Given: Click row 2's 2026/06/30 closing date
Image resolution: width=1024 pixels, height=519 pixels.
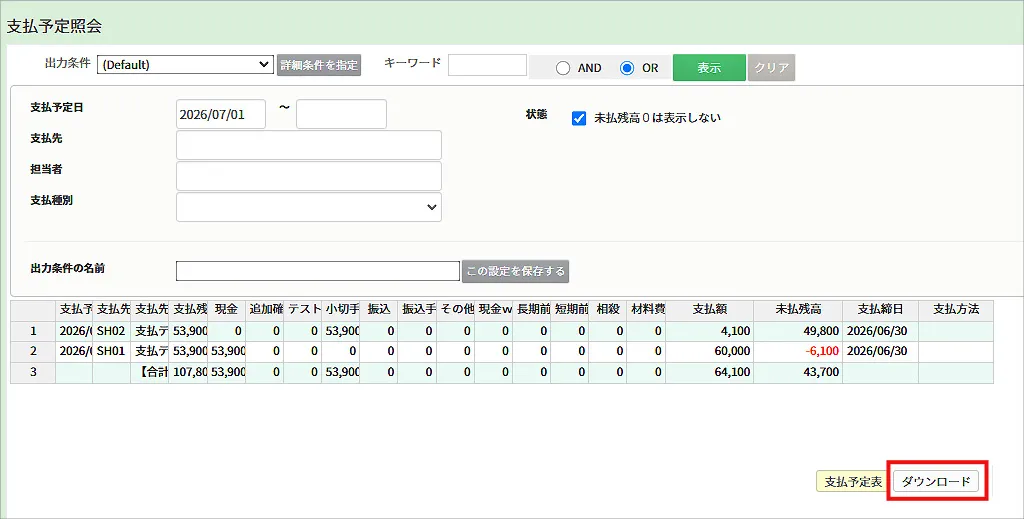Looking at the screenshot, I should point(880,351).
